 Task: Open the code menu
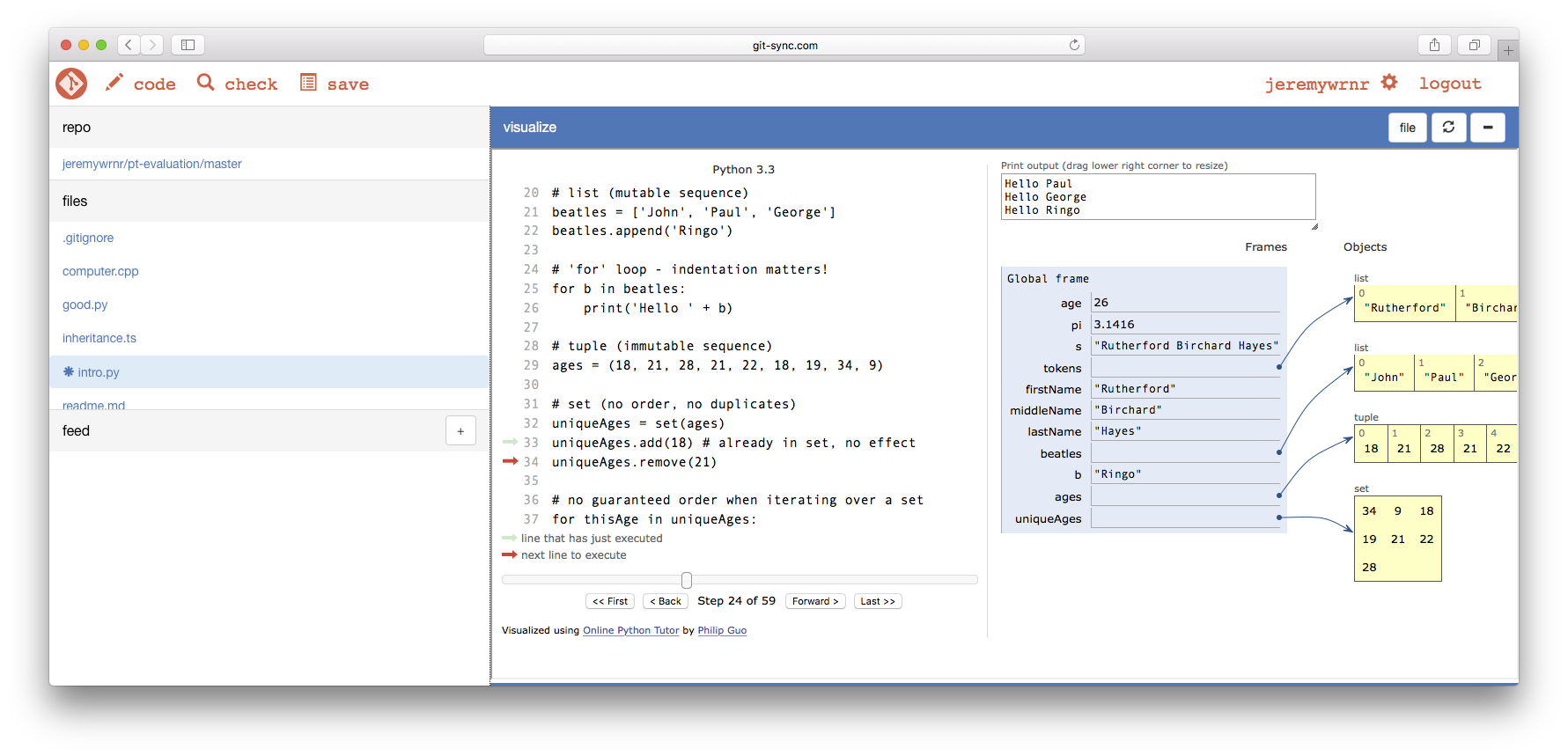click(x=155, y=84)
